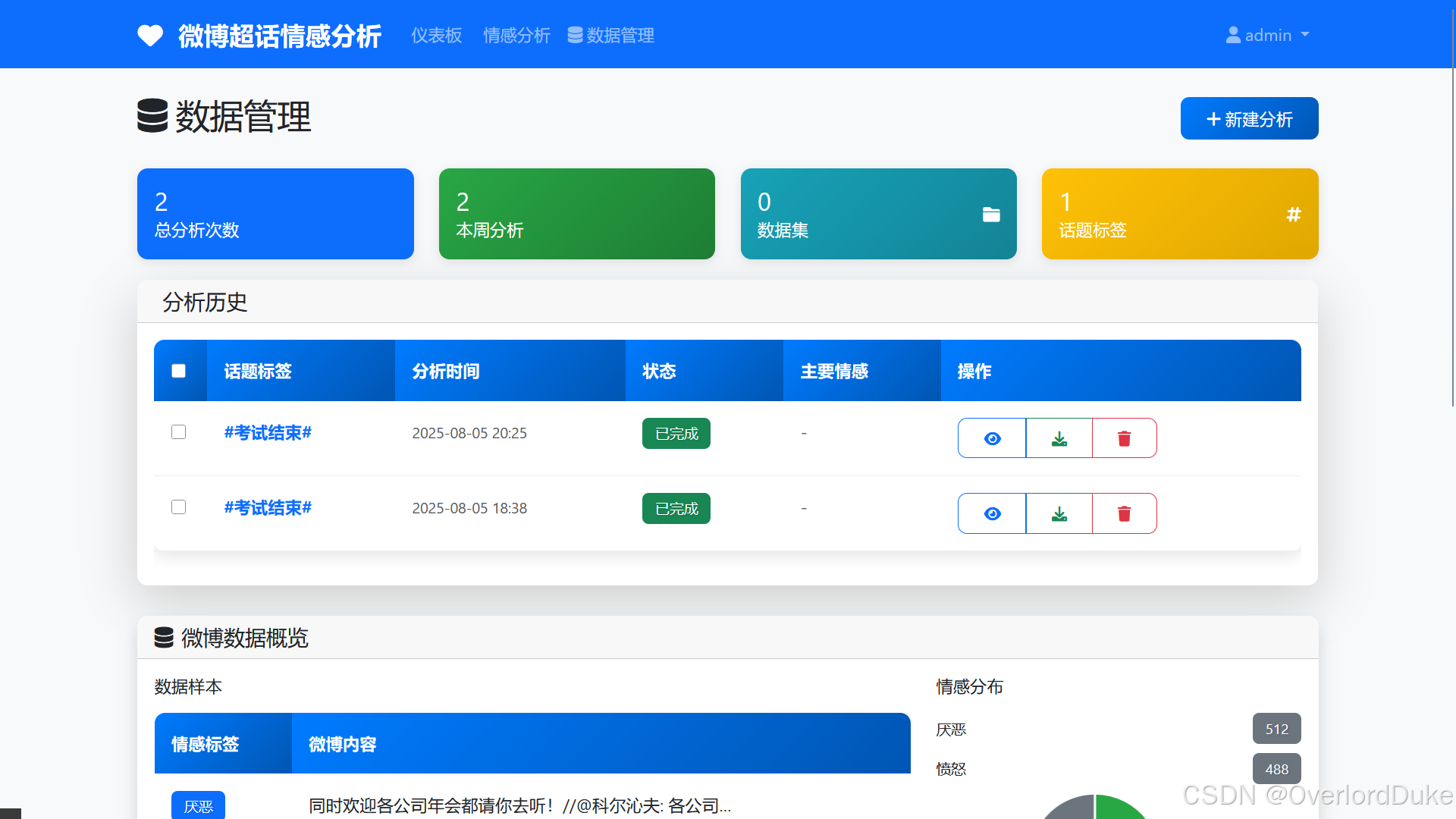Viewport: 1456px width, 819px height.
Task: Click the 厌恶 sentiment tag badge
Action: (x=198, y=806)
